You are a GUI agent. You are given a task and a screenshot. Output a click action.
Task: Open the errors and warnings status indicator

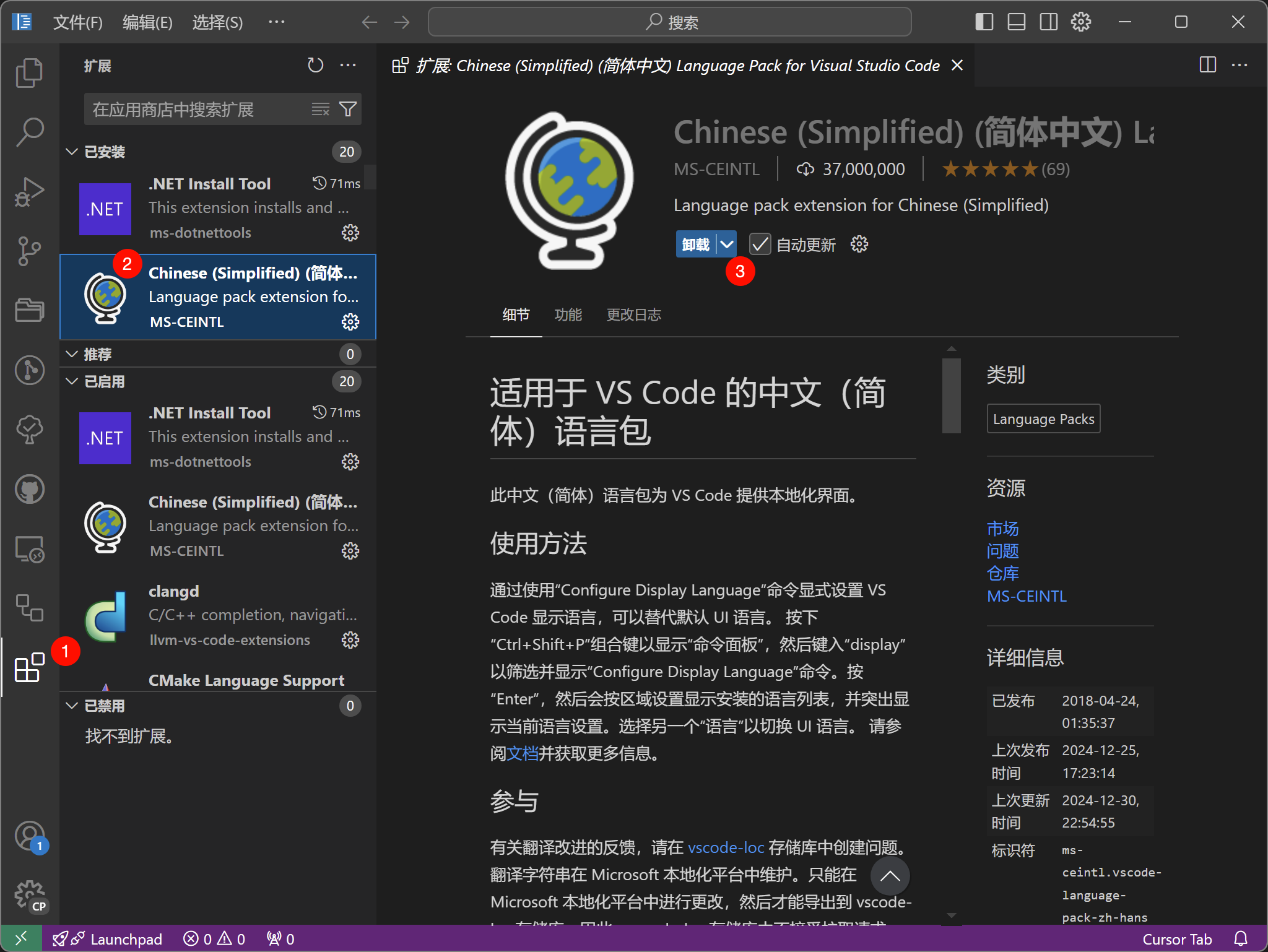tap(214, 939)
